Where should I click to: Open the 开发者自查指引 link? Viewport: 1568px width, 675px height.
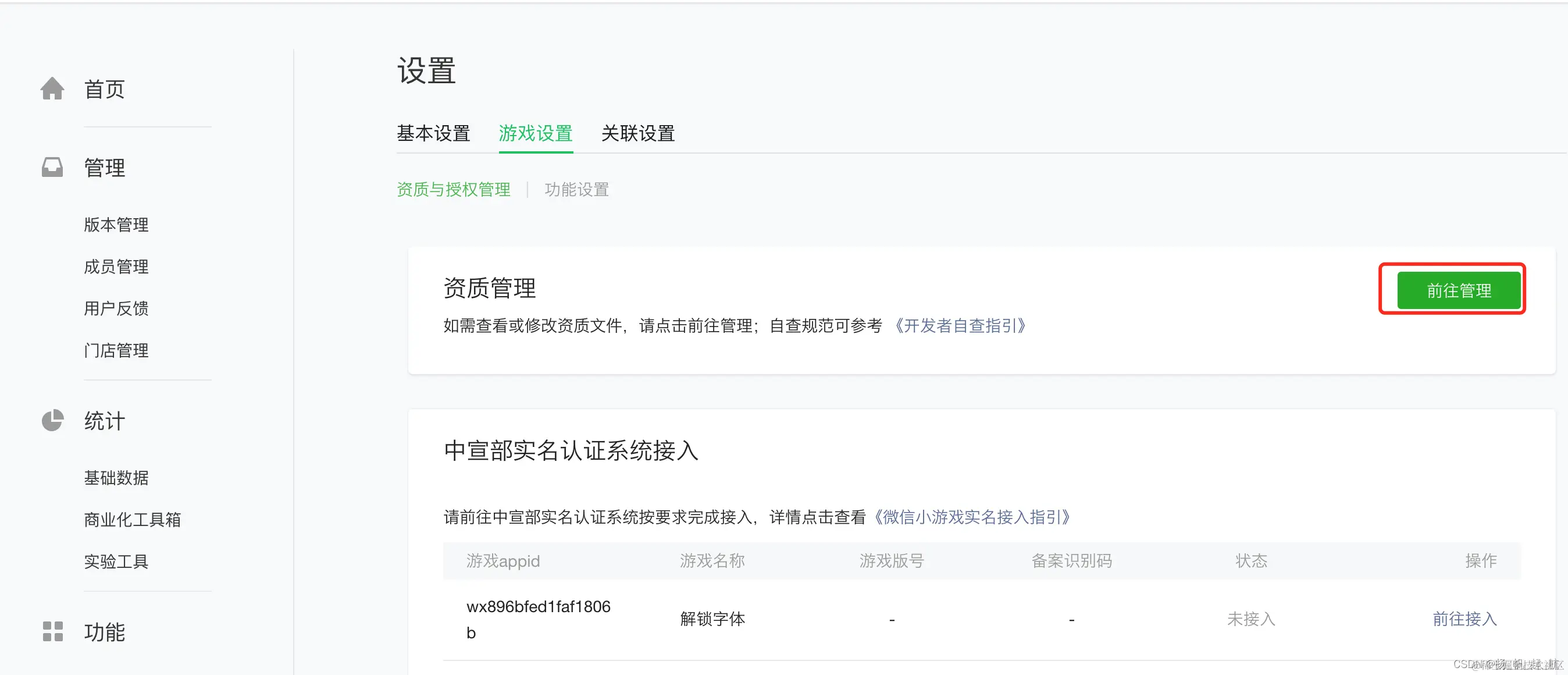coord(961,326)
